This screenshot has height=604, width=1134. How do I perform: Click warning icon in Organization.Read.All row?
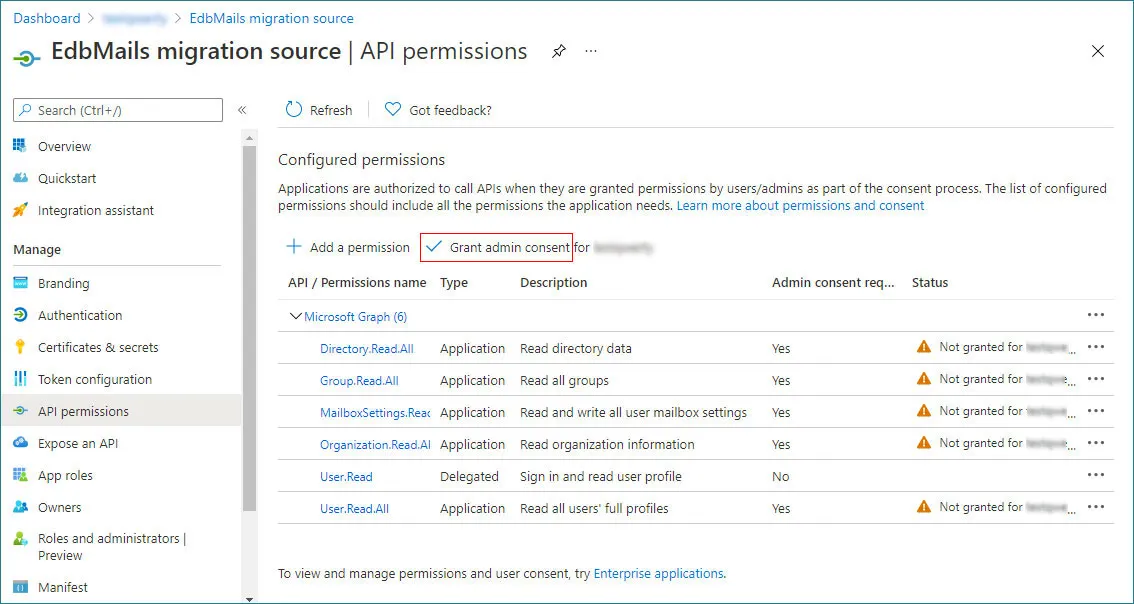[924, 442]
